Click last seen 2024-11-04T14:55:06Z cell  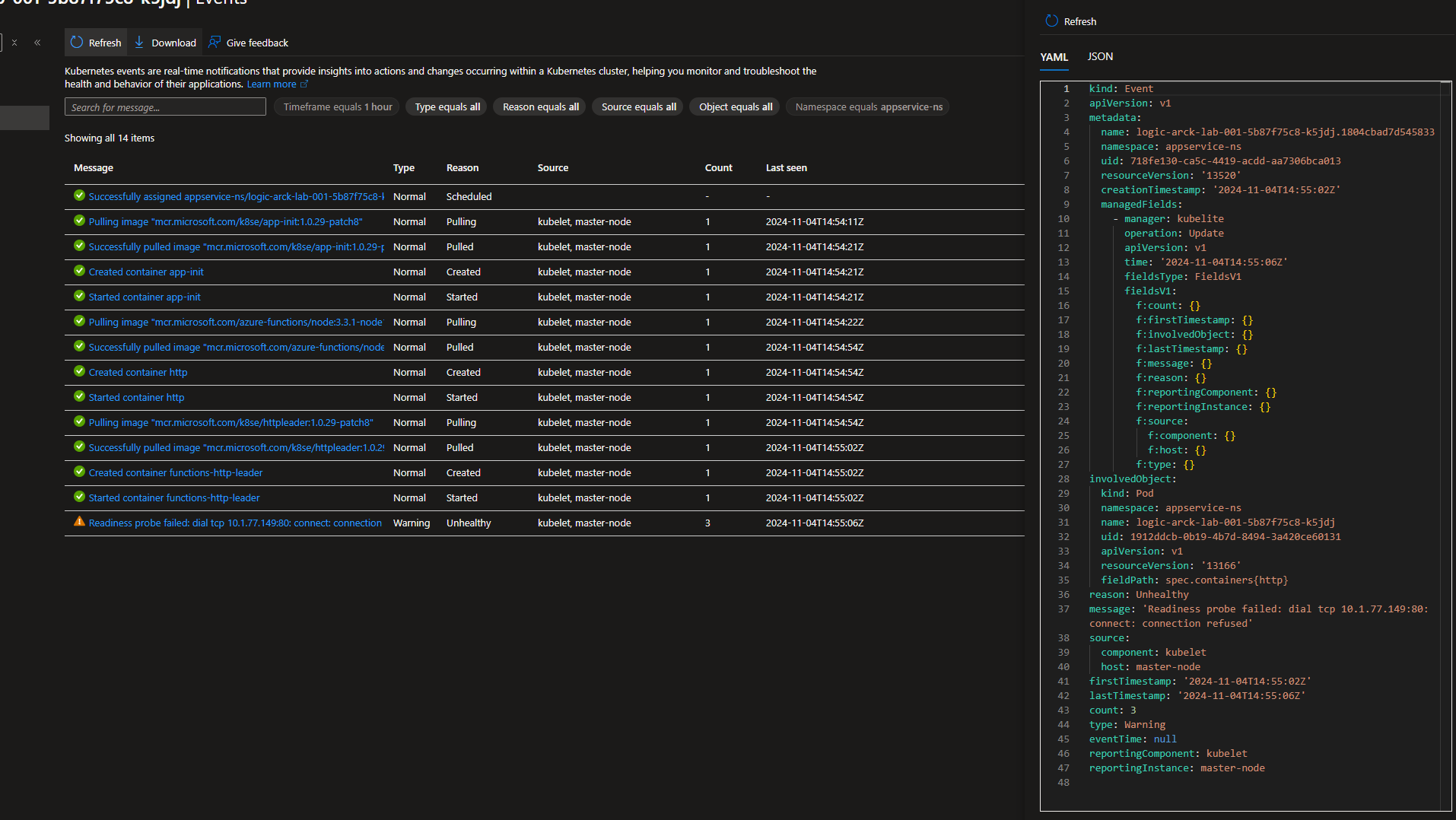(x=815, y=523)
